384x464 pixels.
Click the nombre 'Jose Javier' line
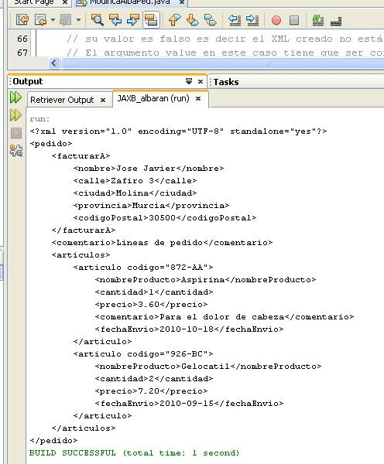point(149,168)
